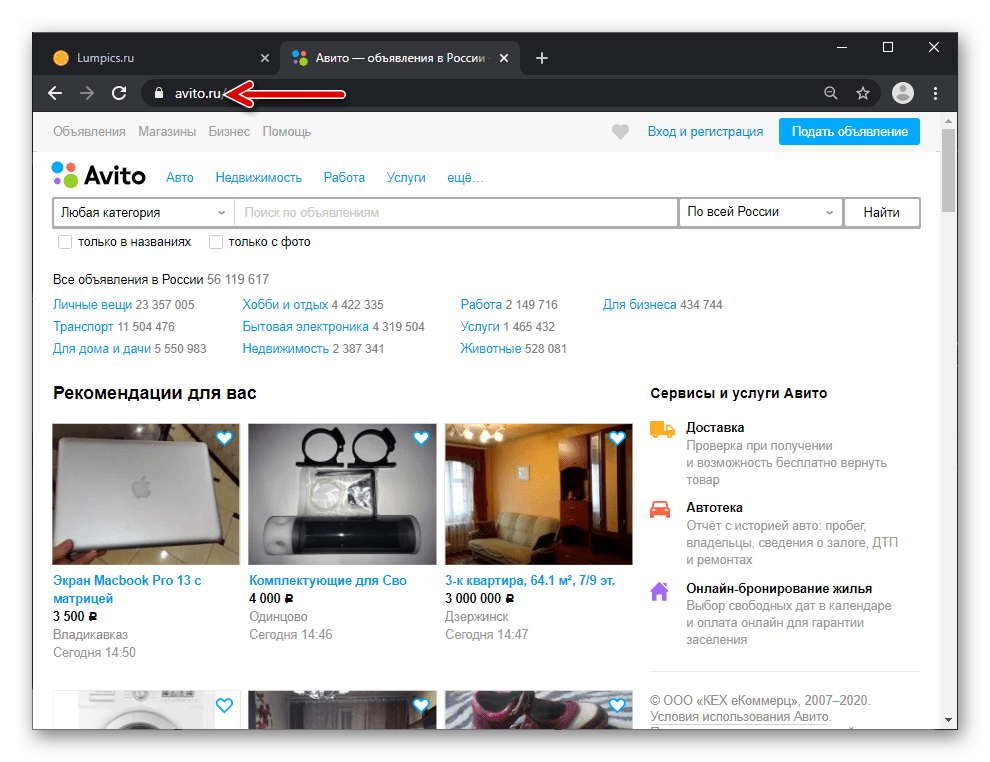Click the Avito tab favicon
The image size is (990, 762).
300,58
